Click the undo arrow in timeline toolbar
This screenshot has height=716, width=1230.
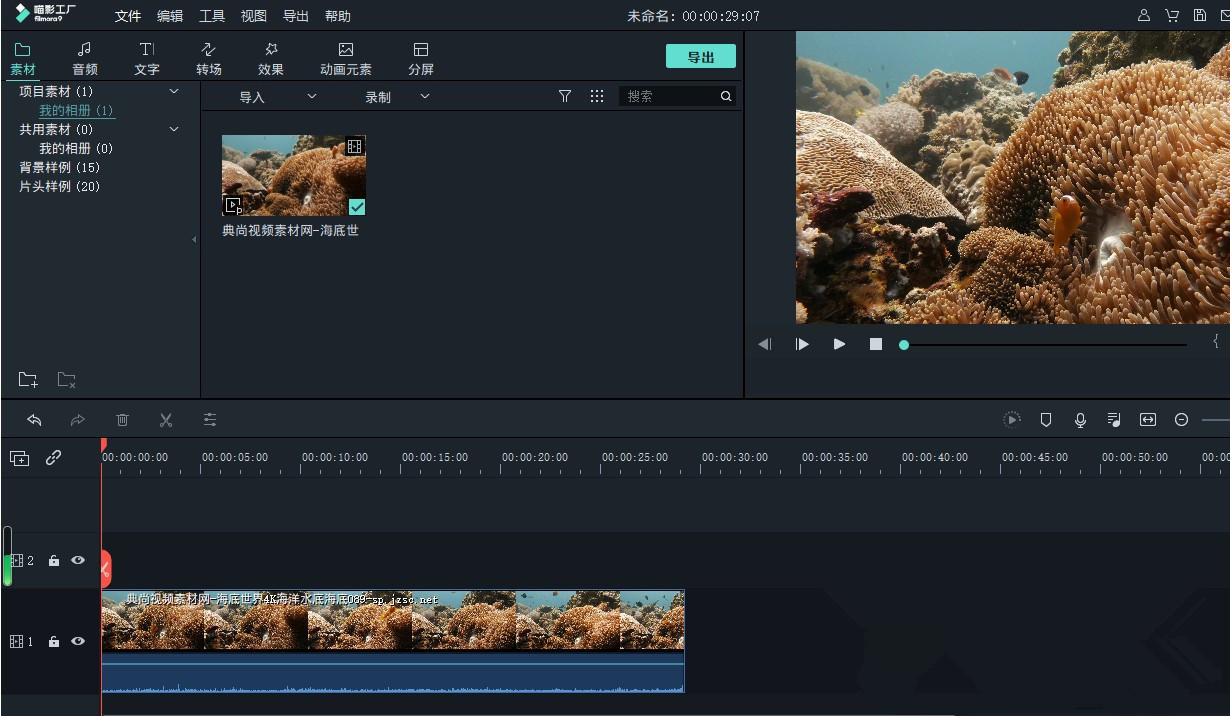pos(34,420)
